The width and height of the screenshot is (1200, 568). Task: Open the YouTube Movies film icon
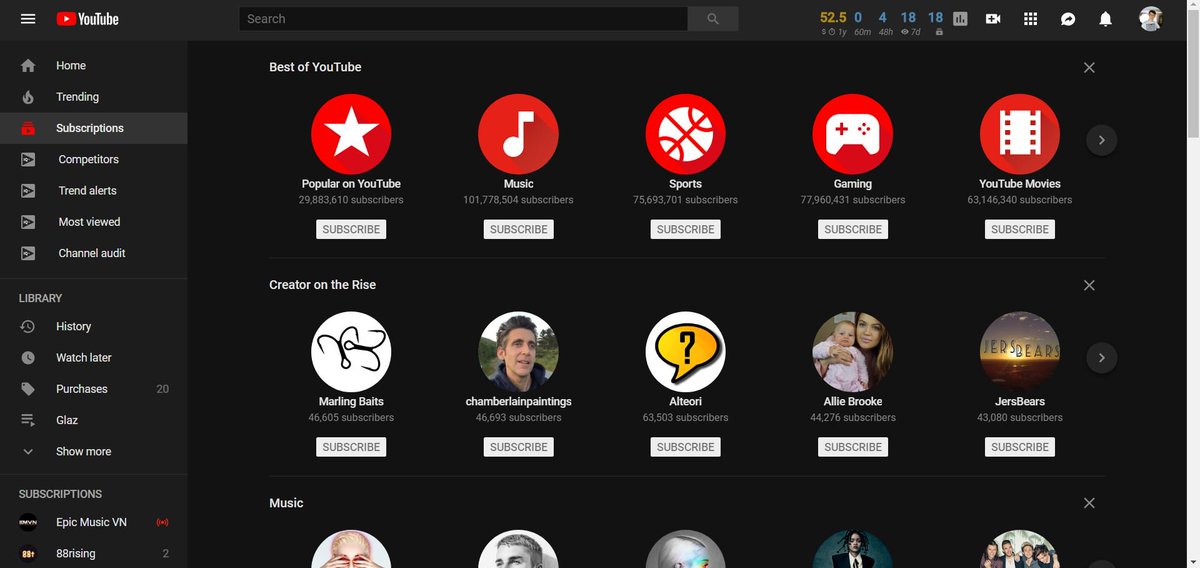tap(1019, 134)
